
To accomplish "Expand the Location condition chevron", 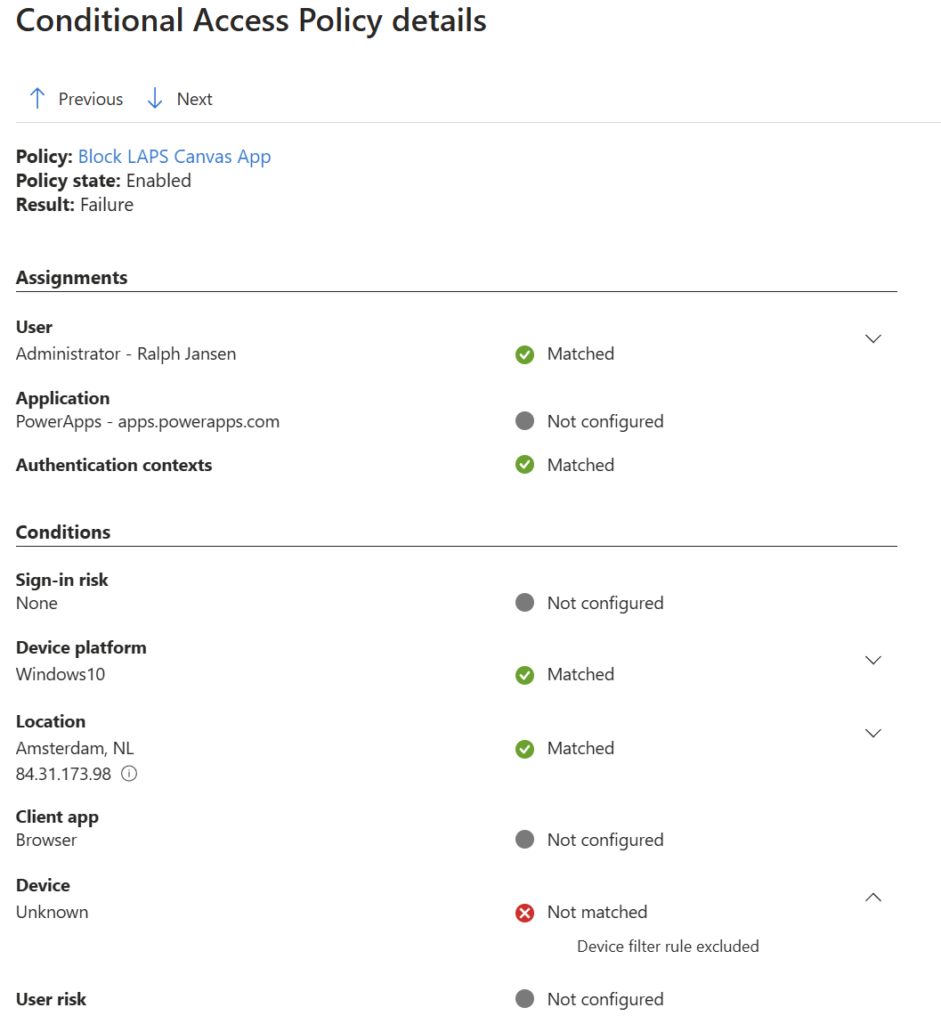I will [x=873, y=733].
